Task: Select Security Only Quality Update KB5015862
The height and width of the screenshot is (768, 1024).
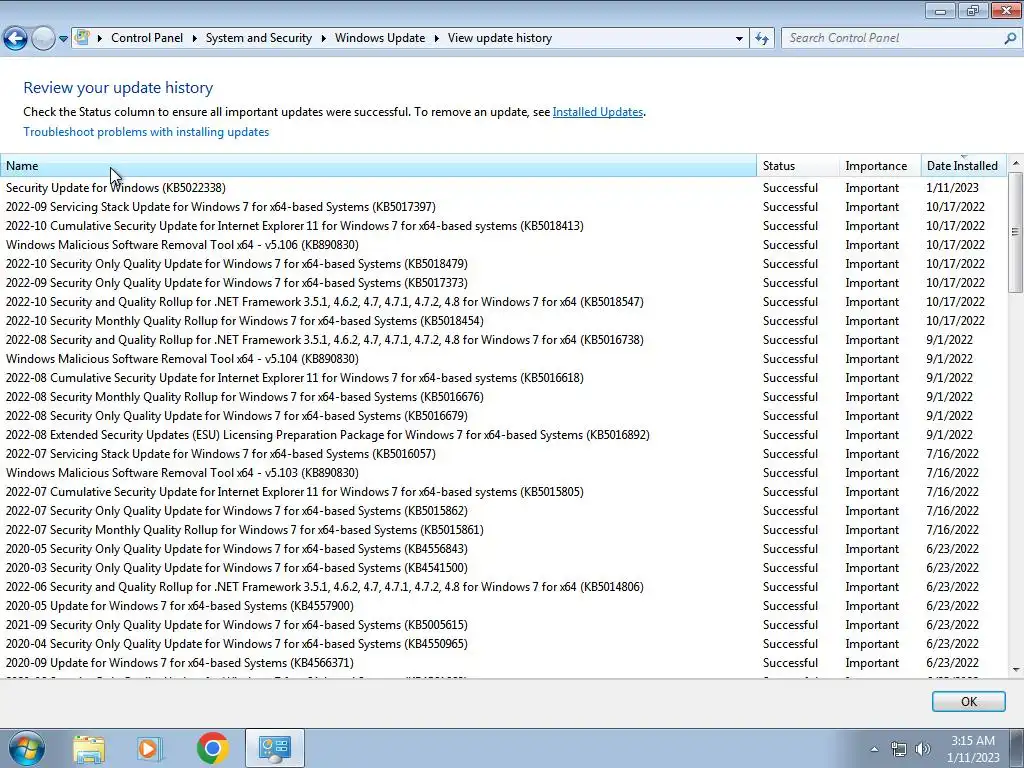Action: pyautogui.click(x=503, y=511)
